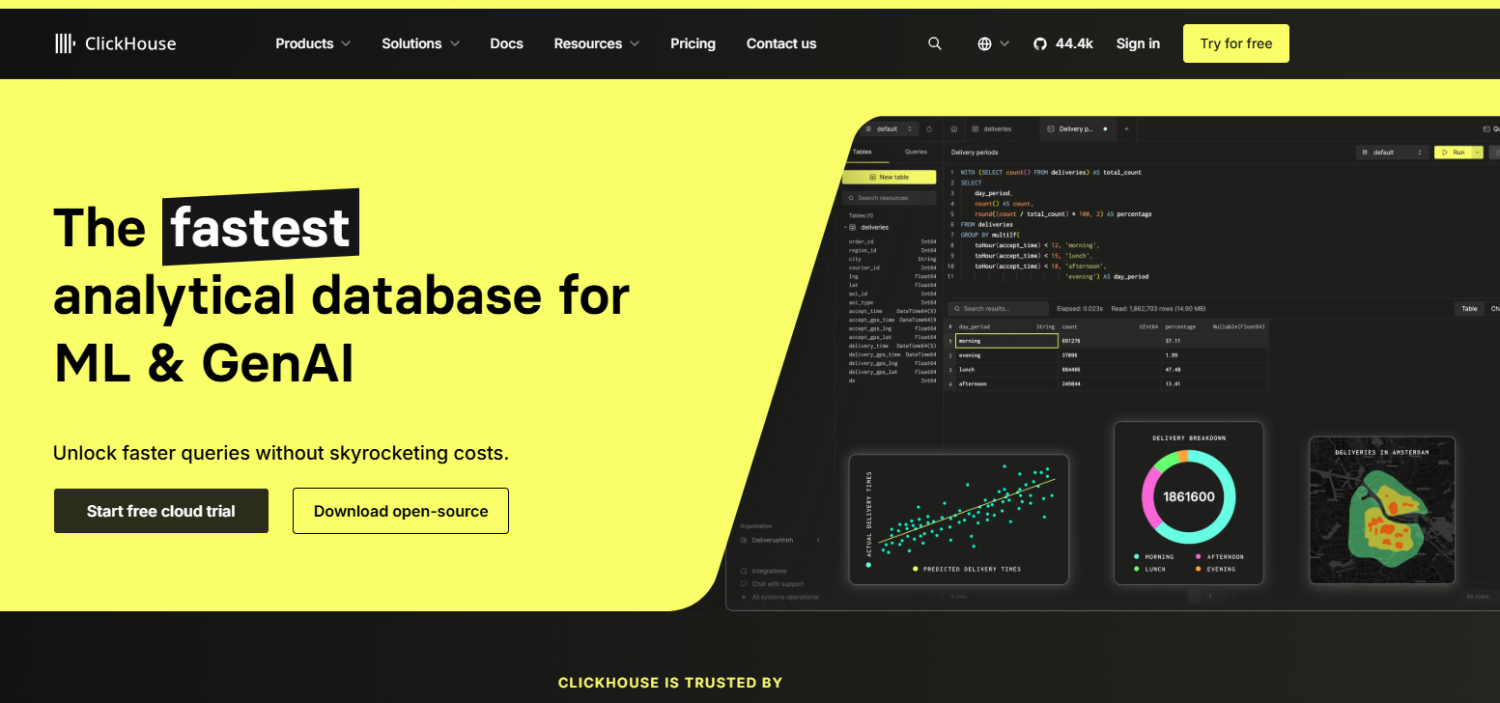Expand the Resources dropdown menu
The image size is (1500, 703).
tap(597, 43)
